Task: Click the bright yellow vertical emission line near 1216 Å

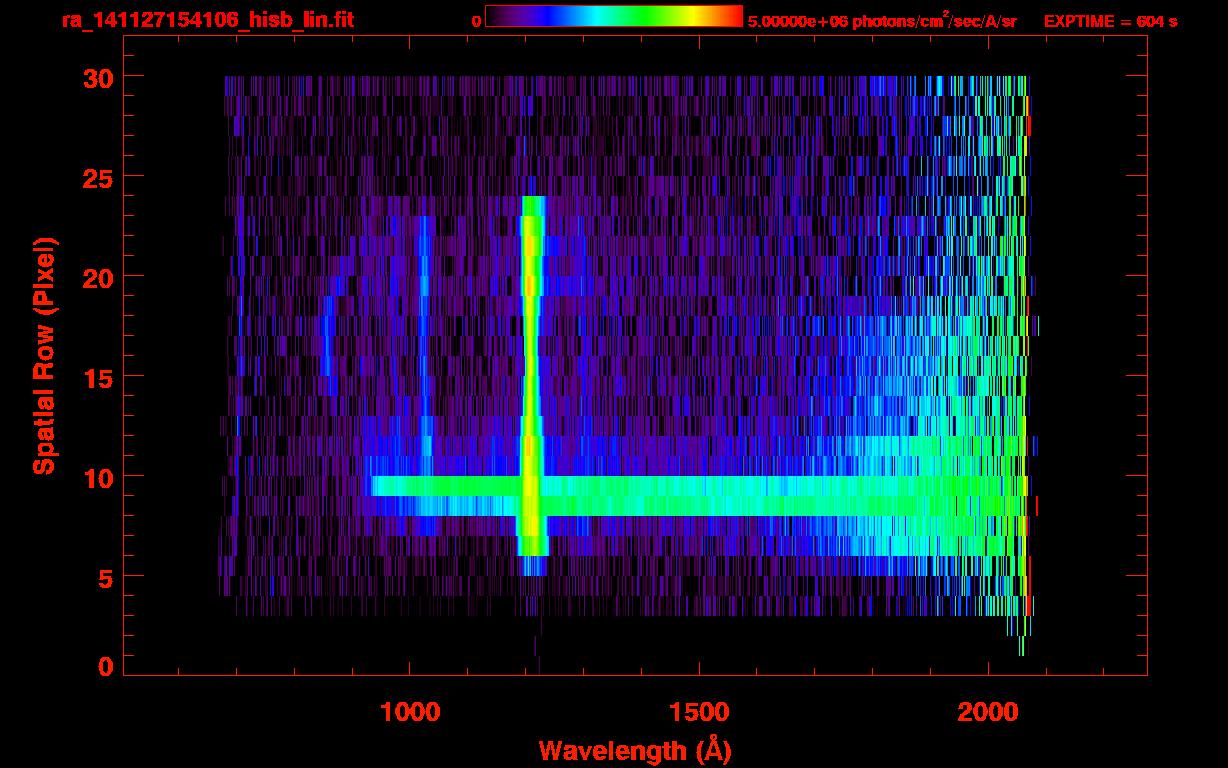Action: (531, 385)
